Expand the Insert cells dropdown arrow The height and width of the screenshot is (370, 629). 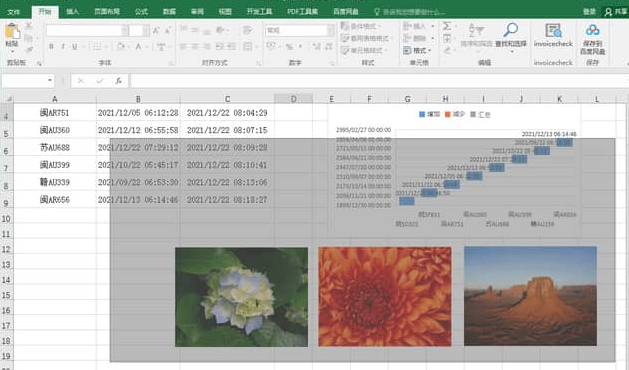(x=433, y=26)
